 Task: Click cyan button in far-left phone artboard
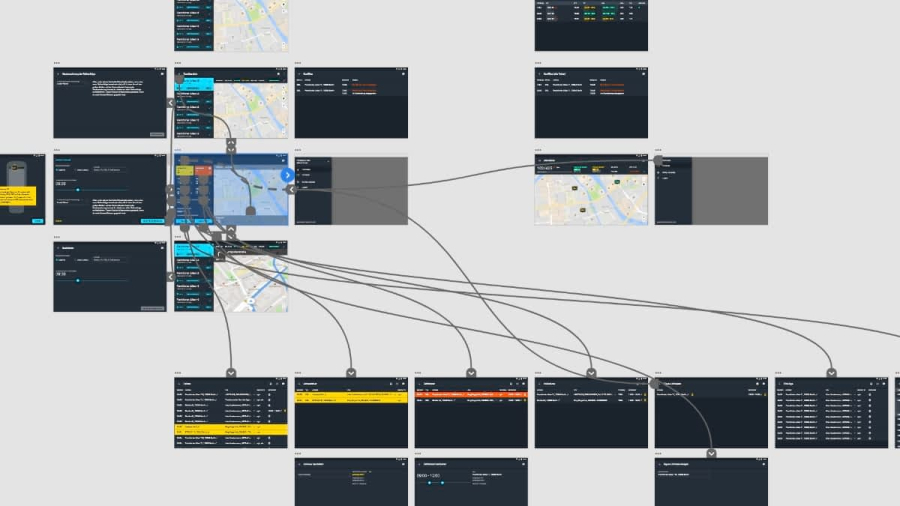click(37, 220)
